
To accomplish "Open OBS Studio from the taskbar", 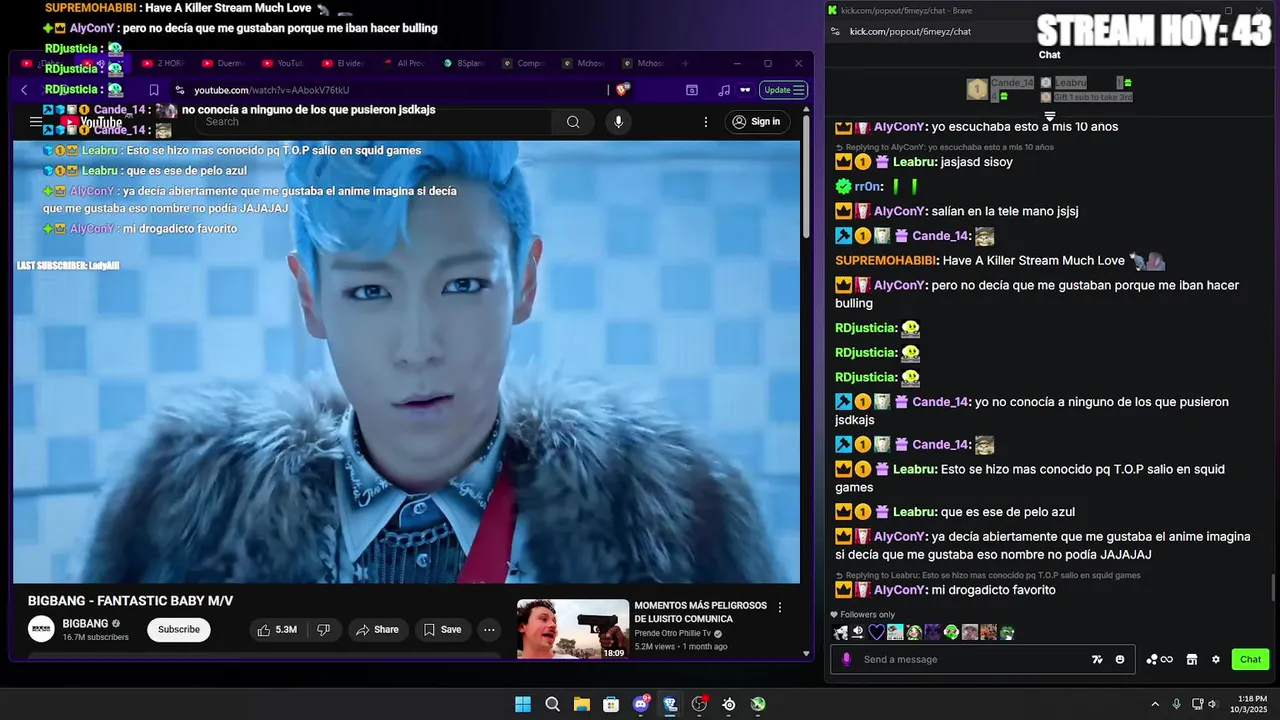I will pos(699,704).
